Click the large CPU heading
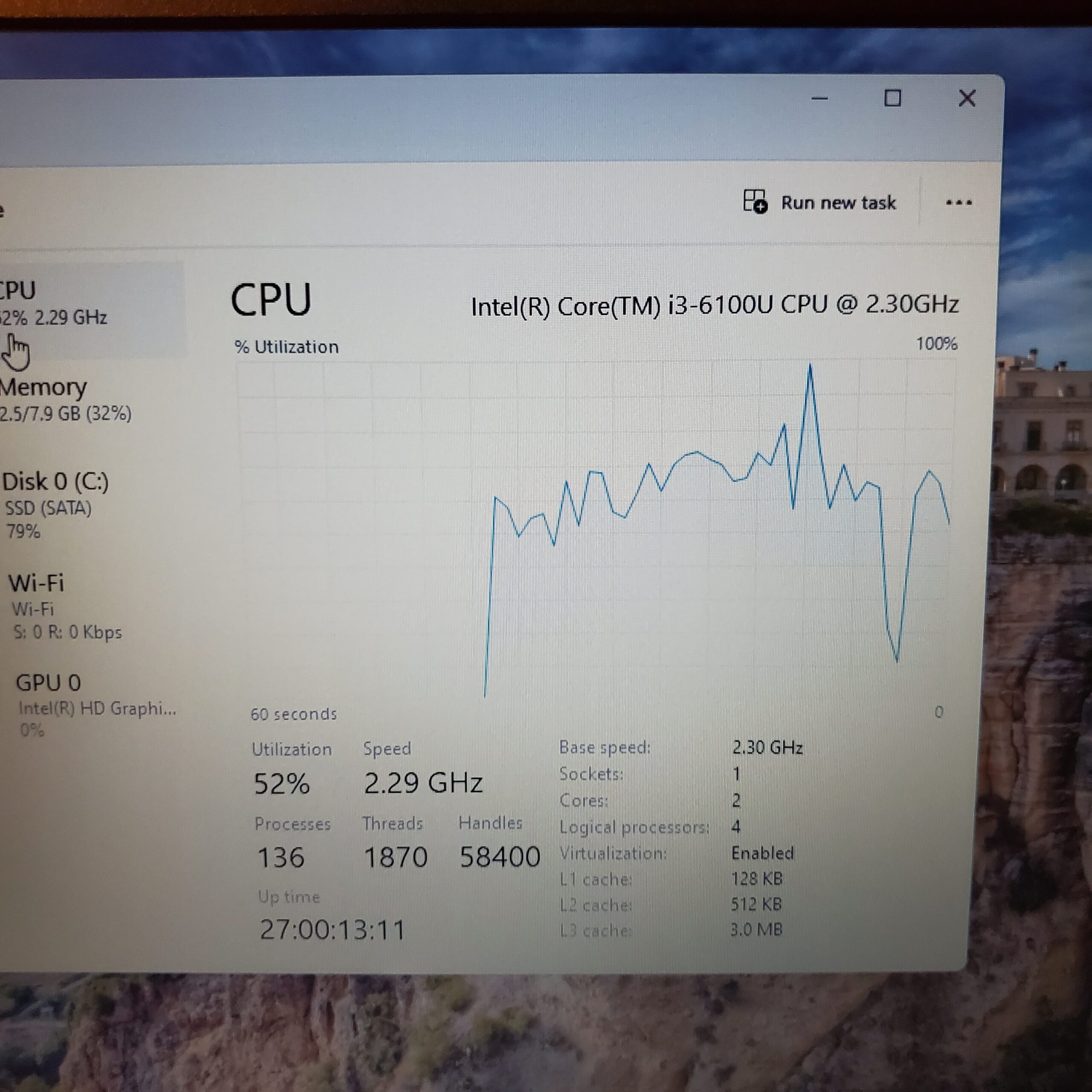This screenshot has width=1092, height=1092. 271,299
